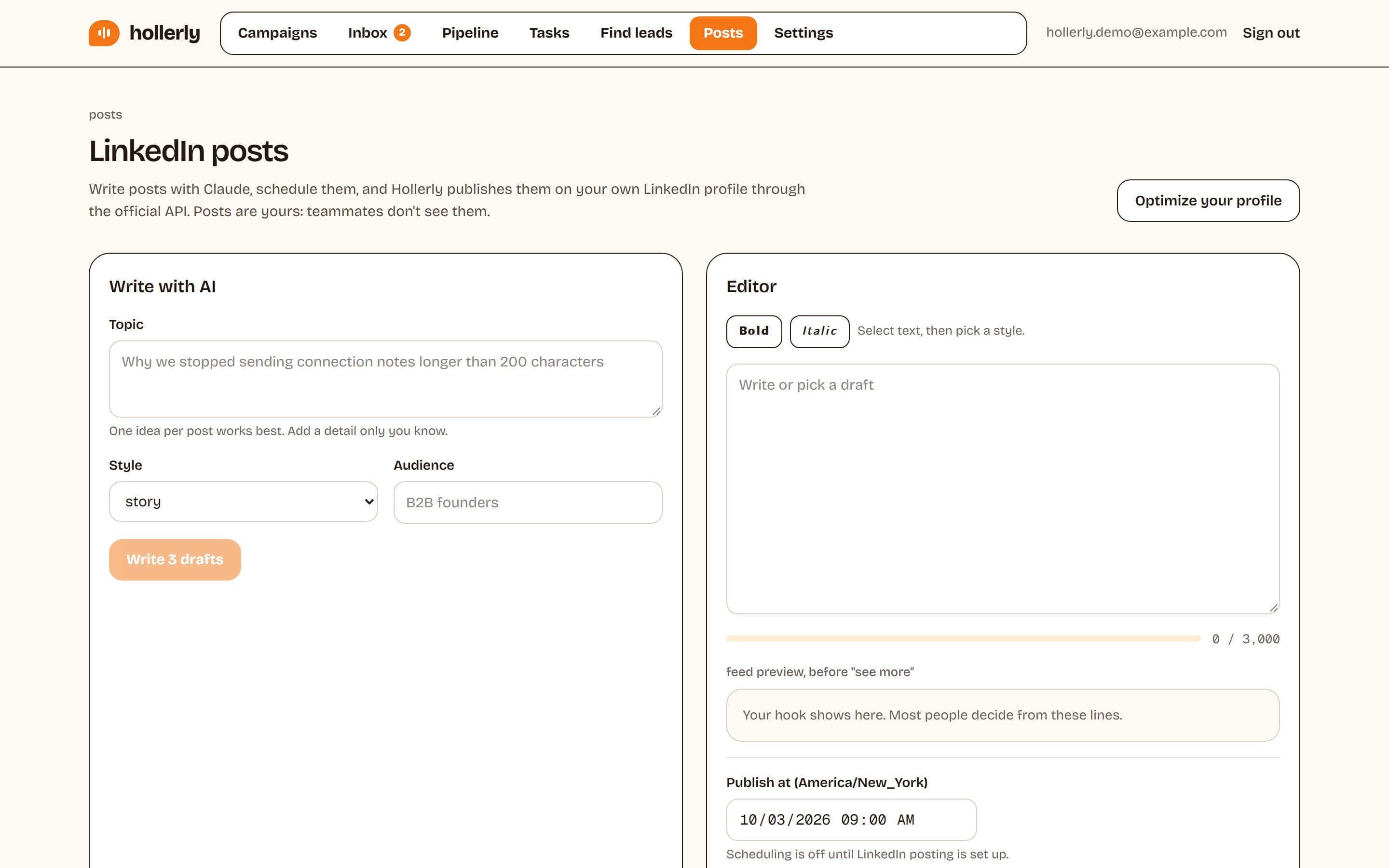
Task: Click the Audience field with B2B founders placeholder
Action: coord(528,502)
